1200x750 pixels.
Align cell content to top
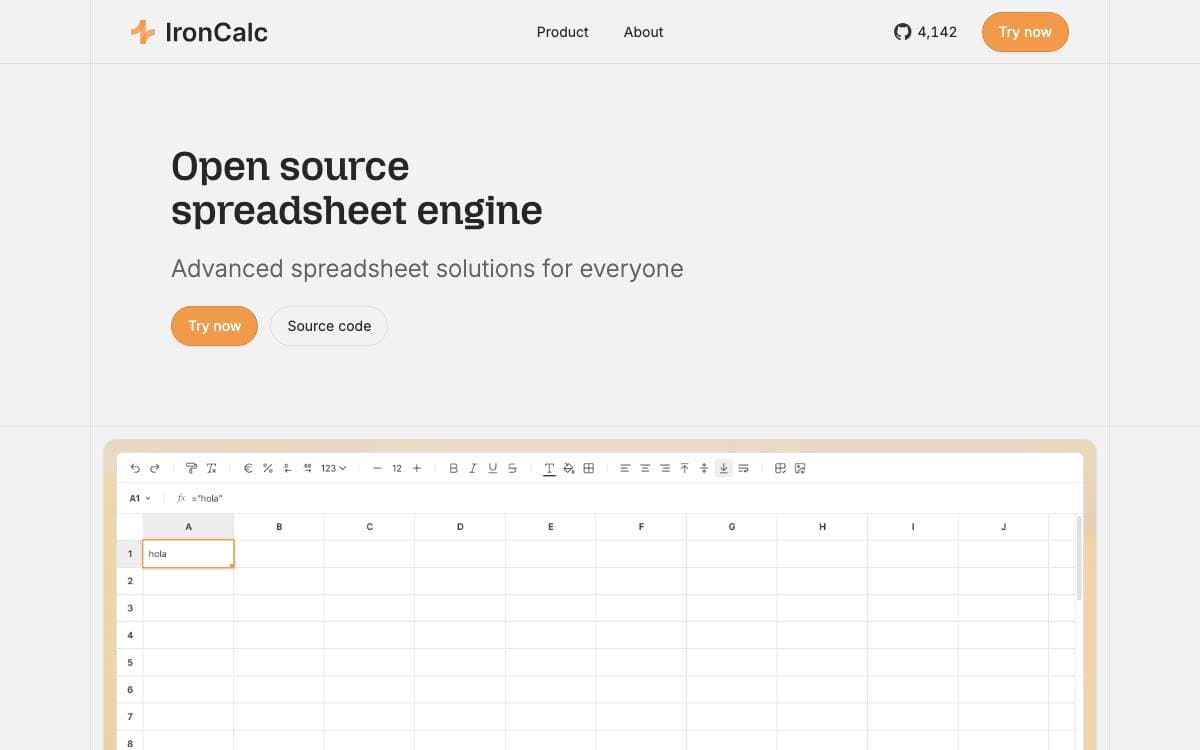tap(684, 468)
